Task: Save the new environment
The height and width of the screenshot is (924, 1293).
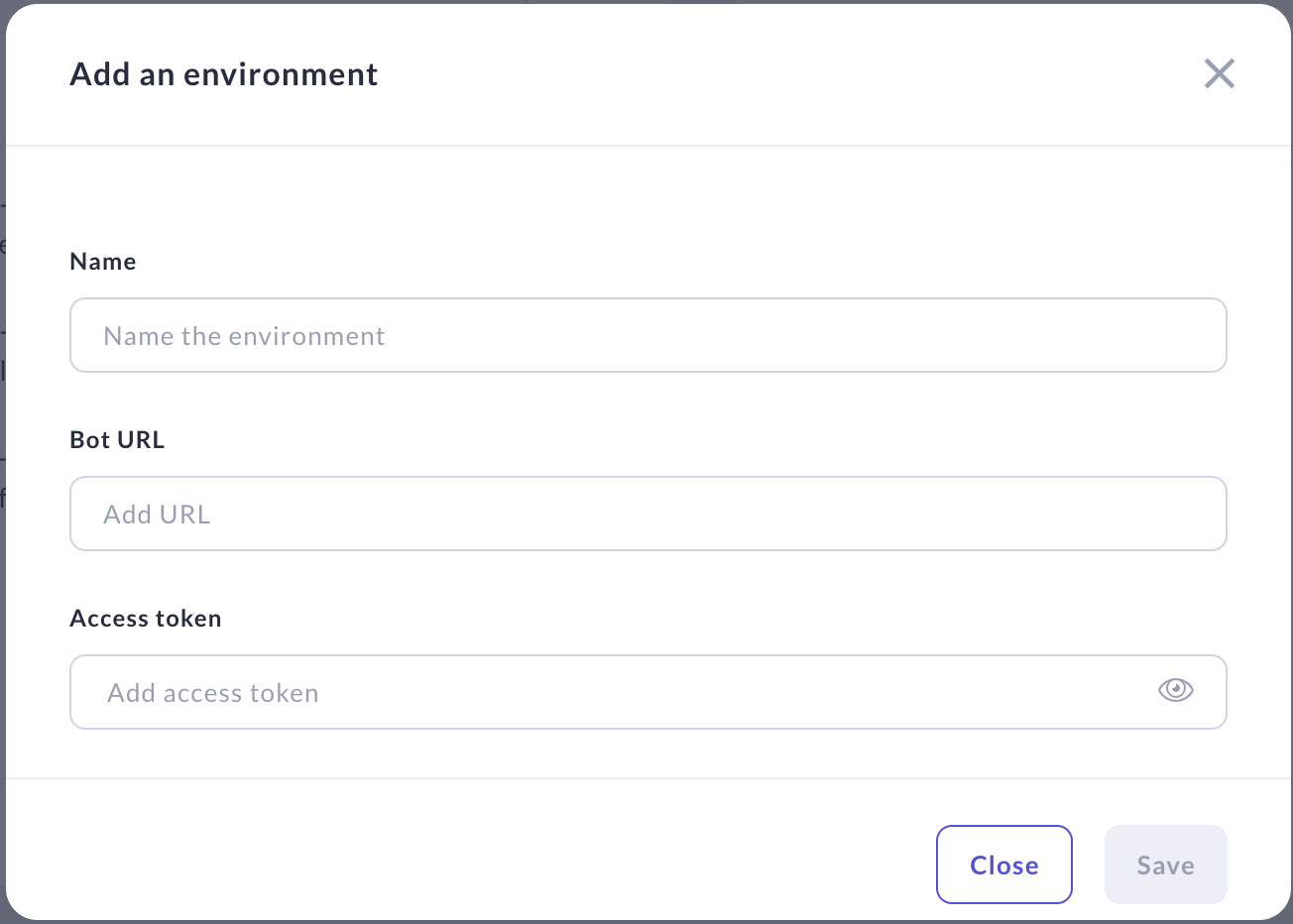Action: coord(1165,865)
